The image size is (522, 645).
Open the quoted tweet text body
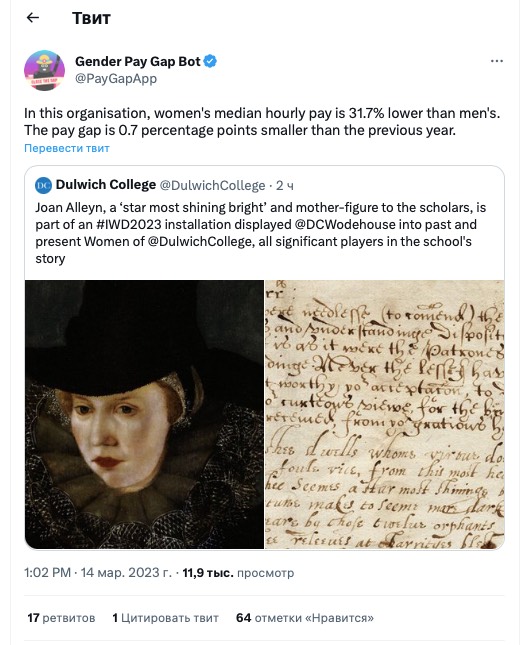260,233
